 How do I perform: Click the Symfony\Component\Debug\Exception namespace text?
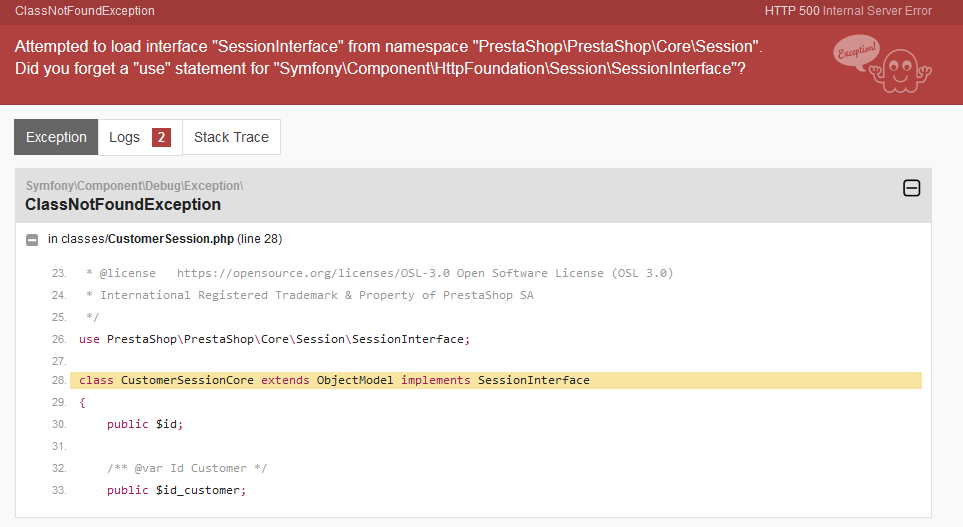(134, 186)
